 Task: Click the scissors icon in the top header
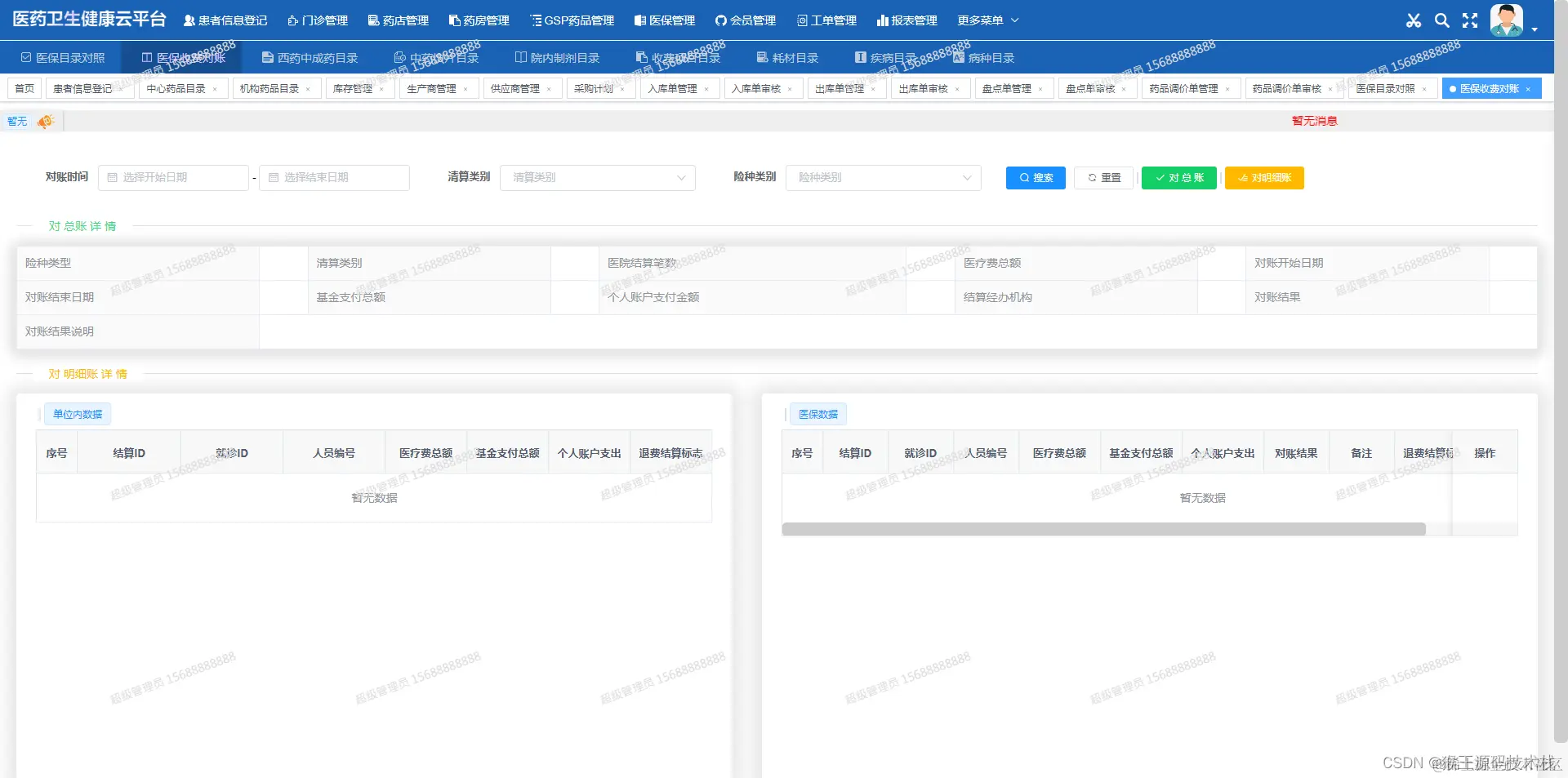pos(1414,20)
